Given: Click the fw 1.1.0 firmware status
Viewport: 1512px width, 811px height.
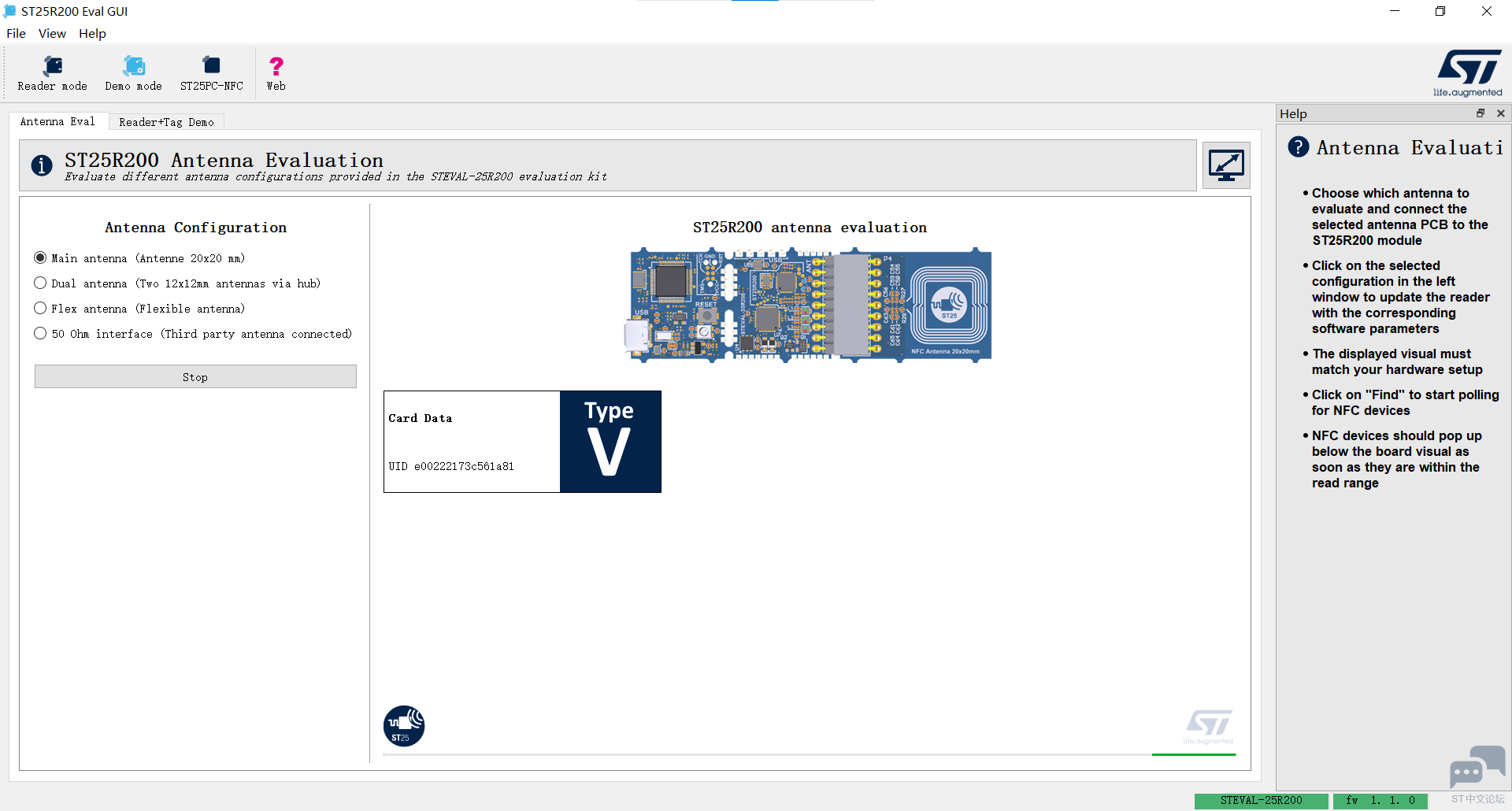Looking at the screenshot, I should point(1380,801).
